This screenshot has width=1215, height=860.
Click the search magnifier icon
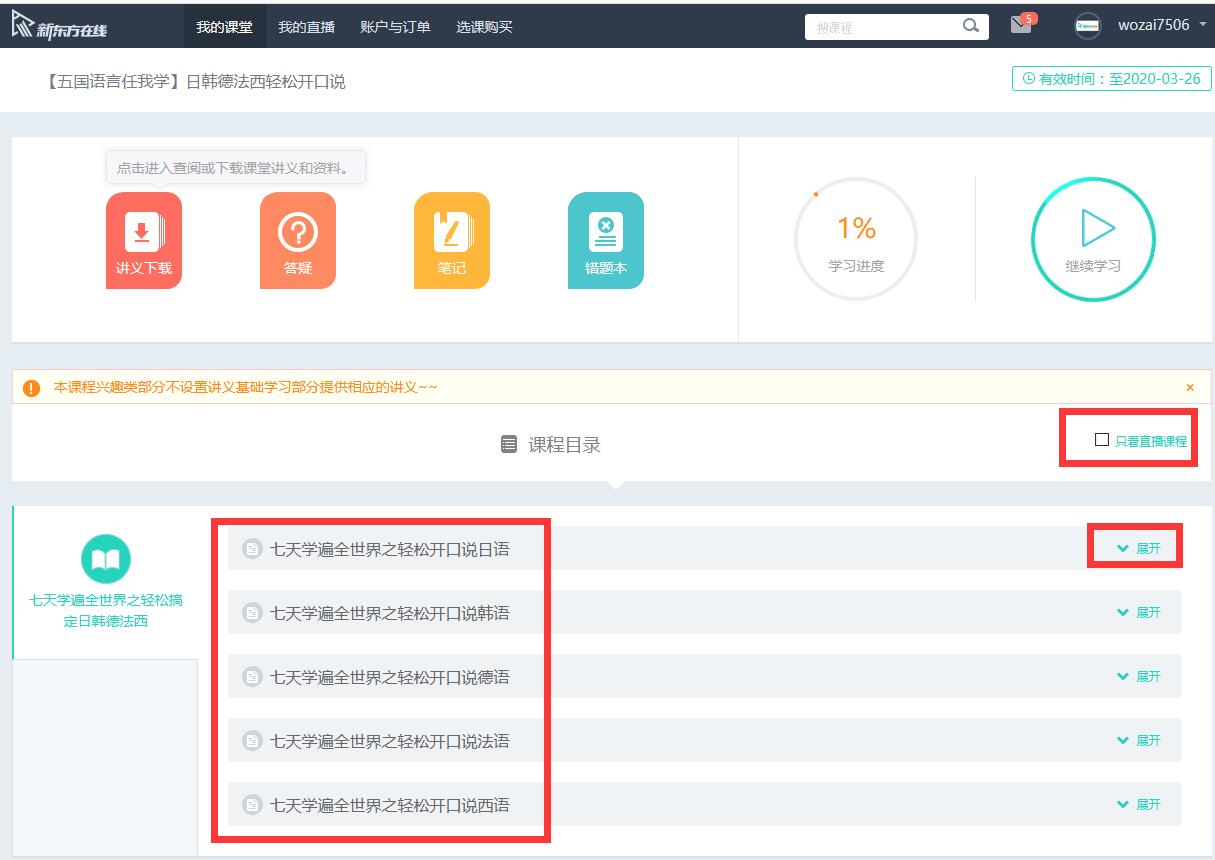point(971,26)
